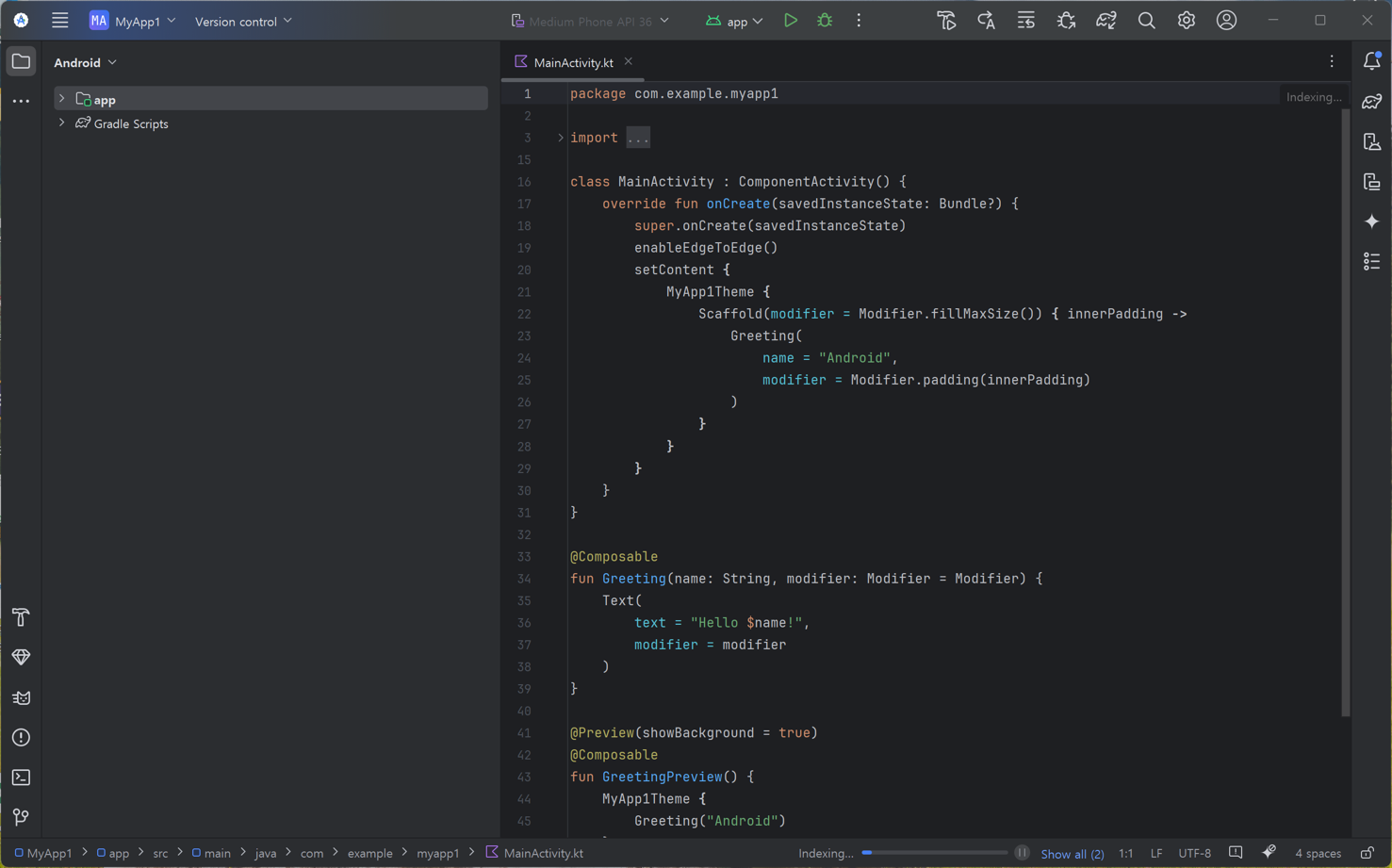
Task: Click line number 16 in gutter
Action: click(x=524, y=182)
